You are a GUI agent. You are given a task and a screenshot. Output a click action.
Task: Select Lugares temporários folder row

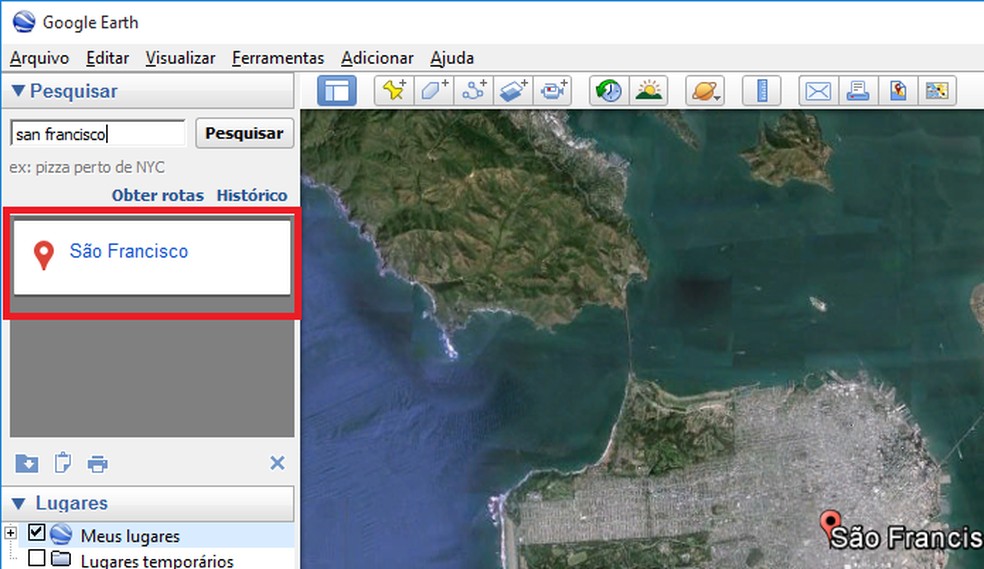(157, 560)
